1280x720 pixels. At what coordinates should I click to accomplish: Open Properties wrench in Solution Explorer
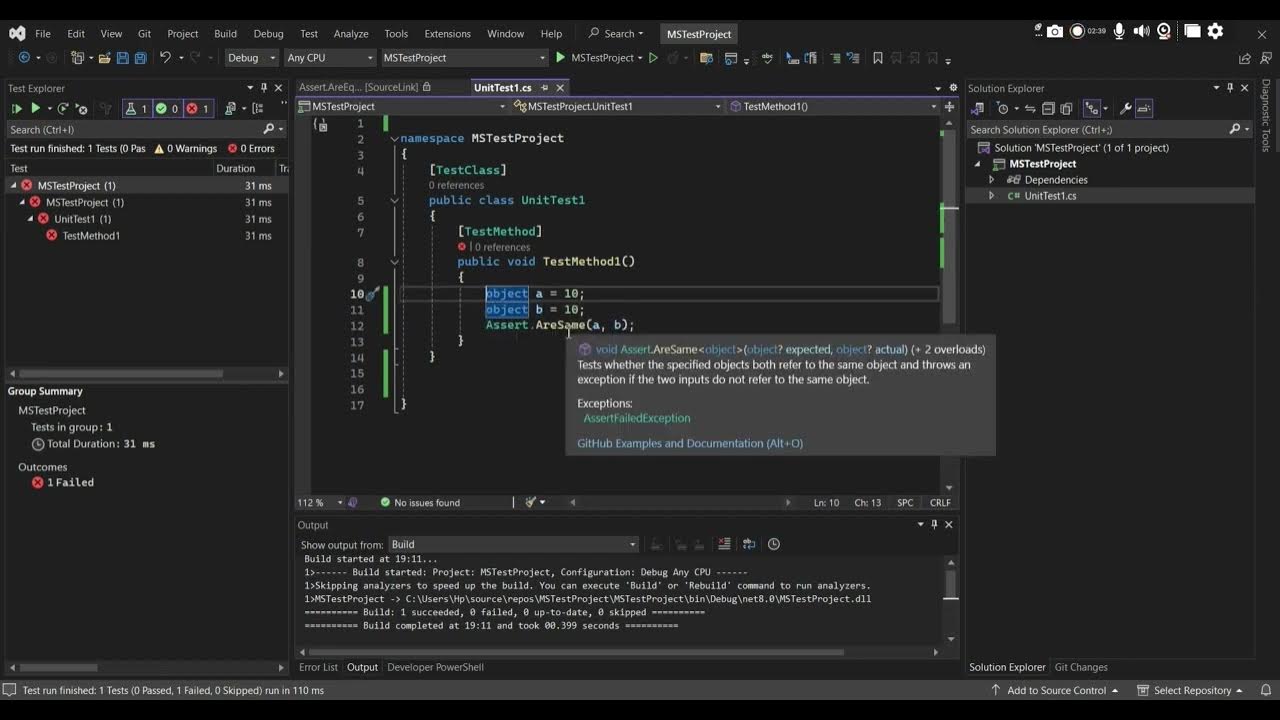tap(1126, 108)
